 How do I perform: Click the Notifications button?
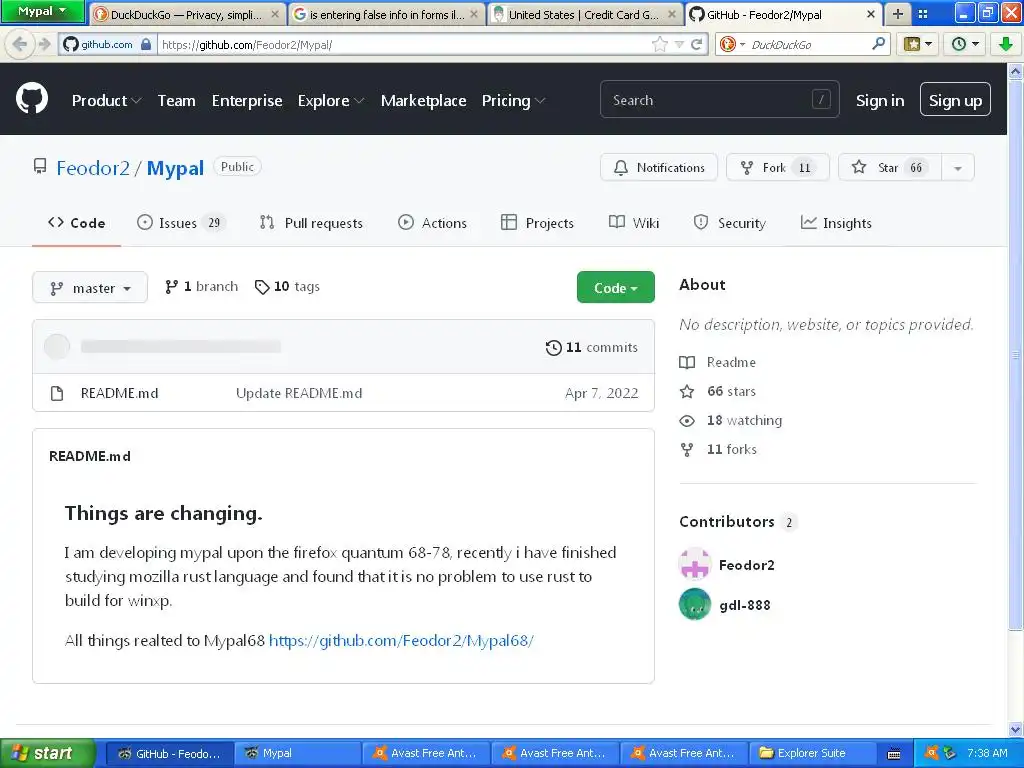pos(658,168)
